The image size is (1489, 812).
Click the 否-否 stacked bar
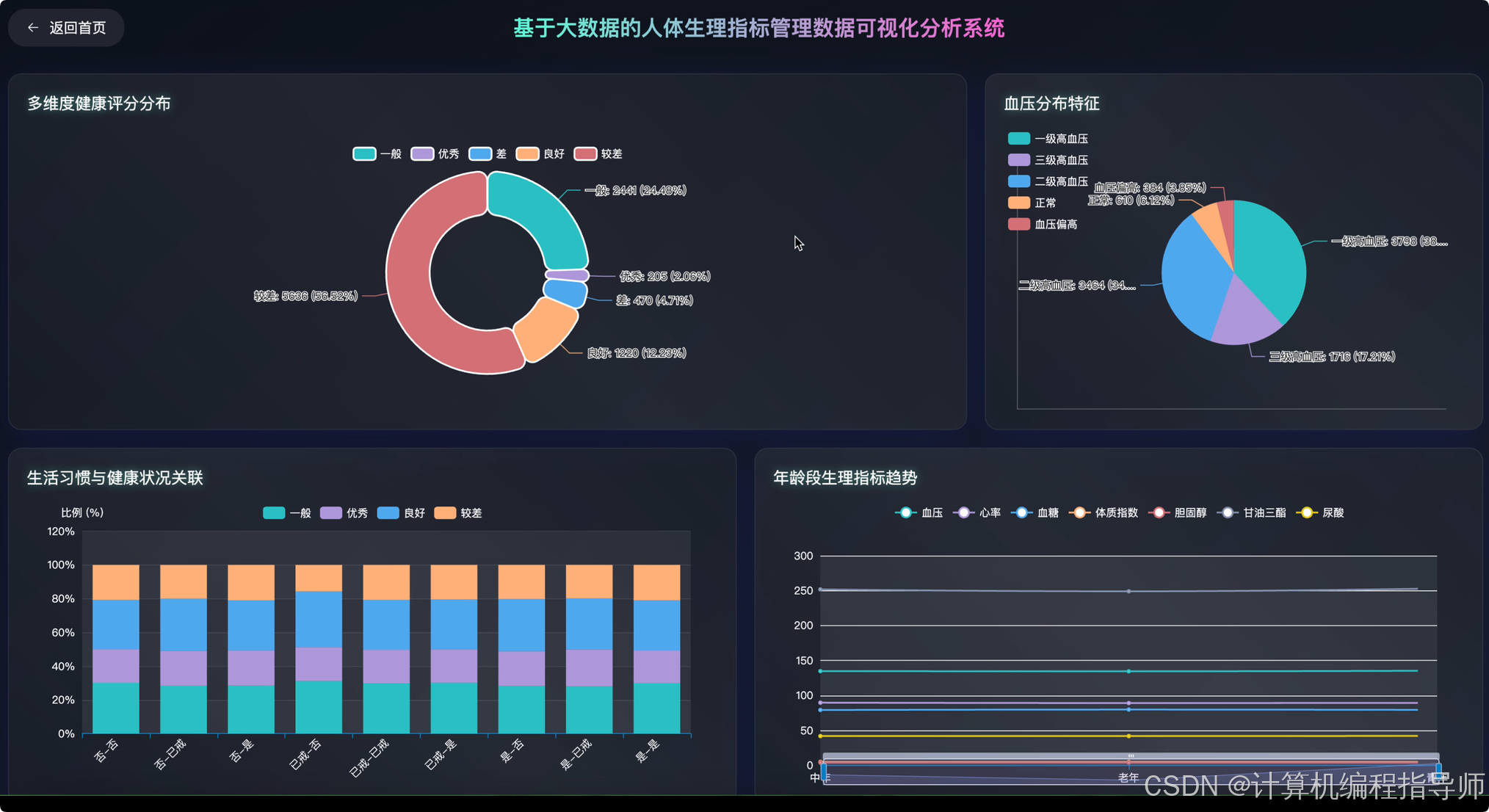click(116, 649)
